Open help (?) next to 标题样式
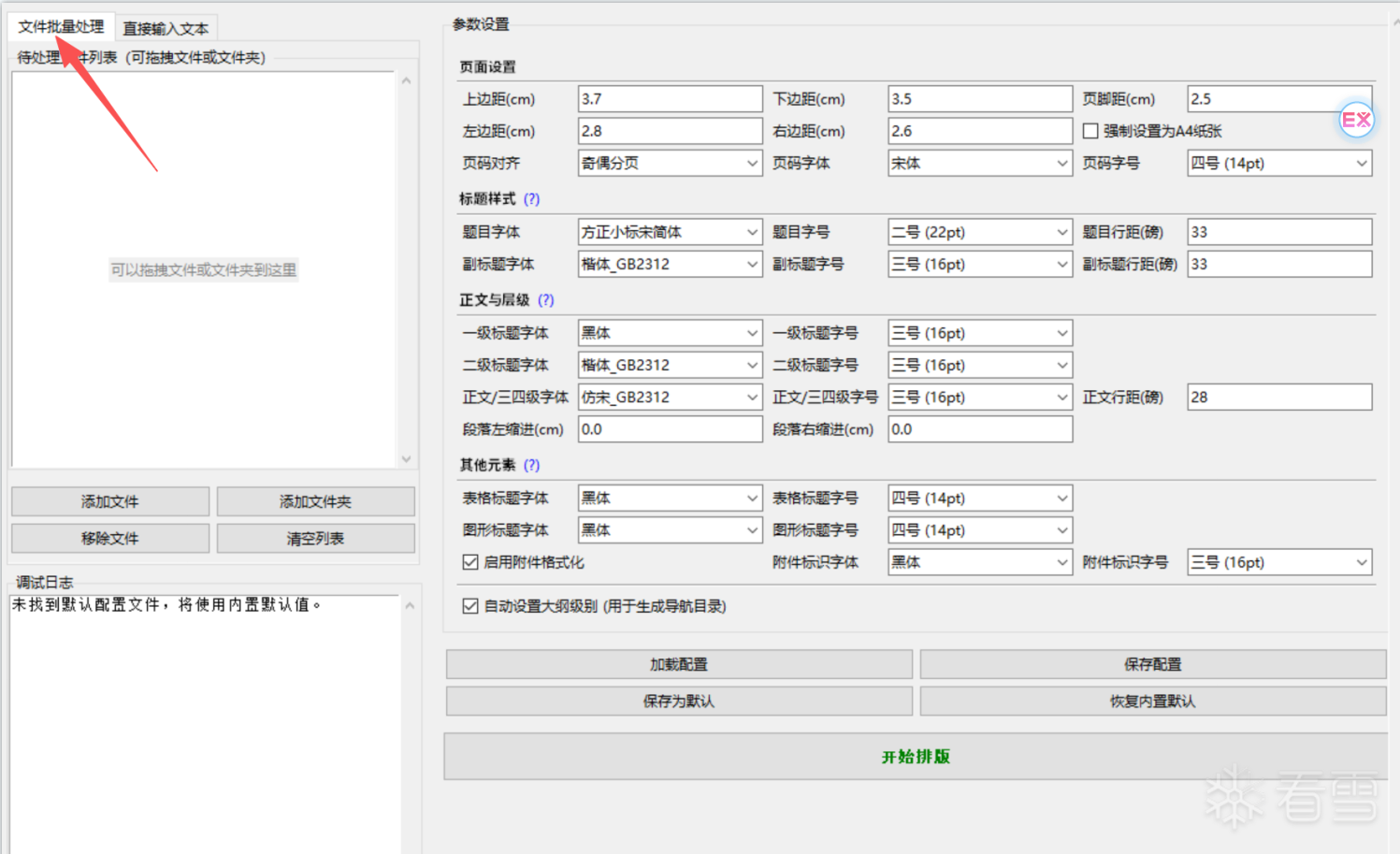The image size is (1400, 854). pos(531,199)
